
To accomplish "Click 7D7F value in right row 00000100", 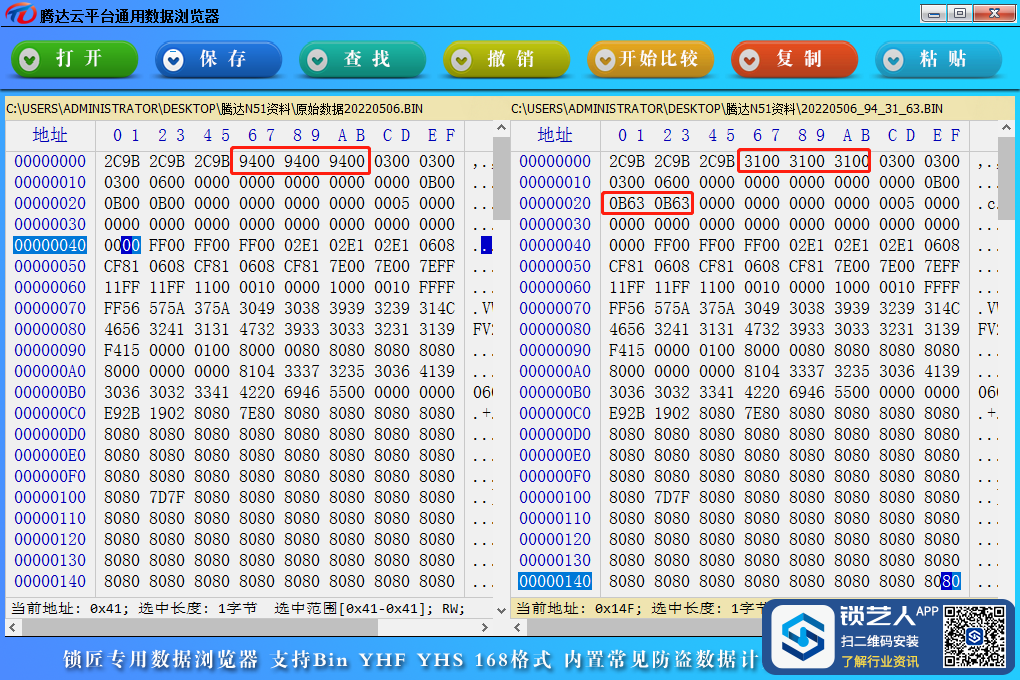I will coord(671,497).
